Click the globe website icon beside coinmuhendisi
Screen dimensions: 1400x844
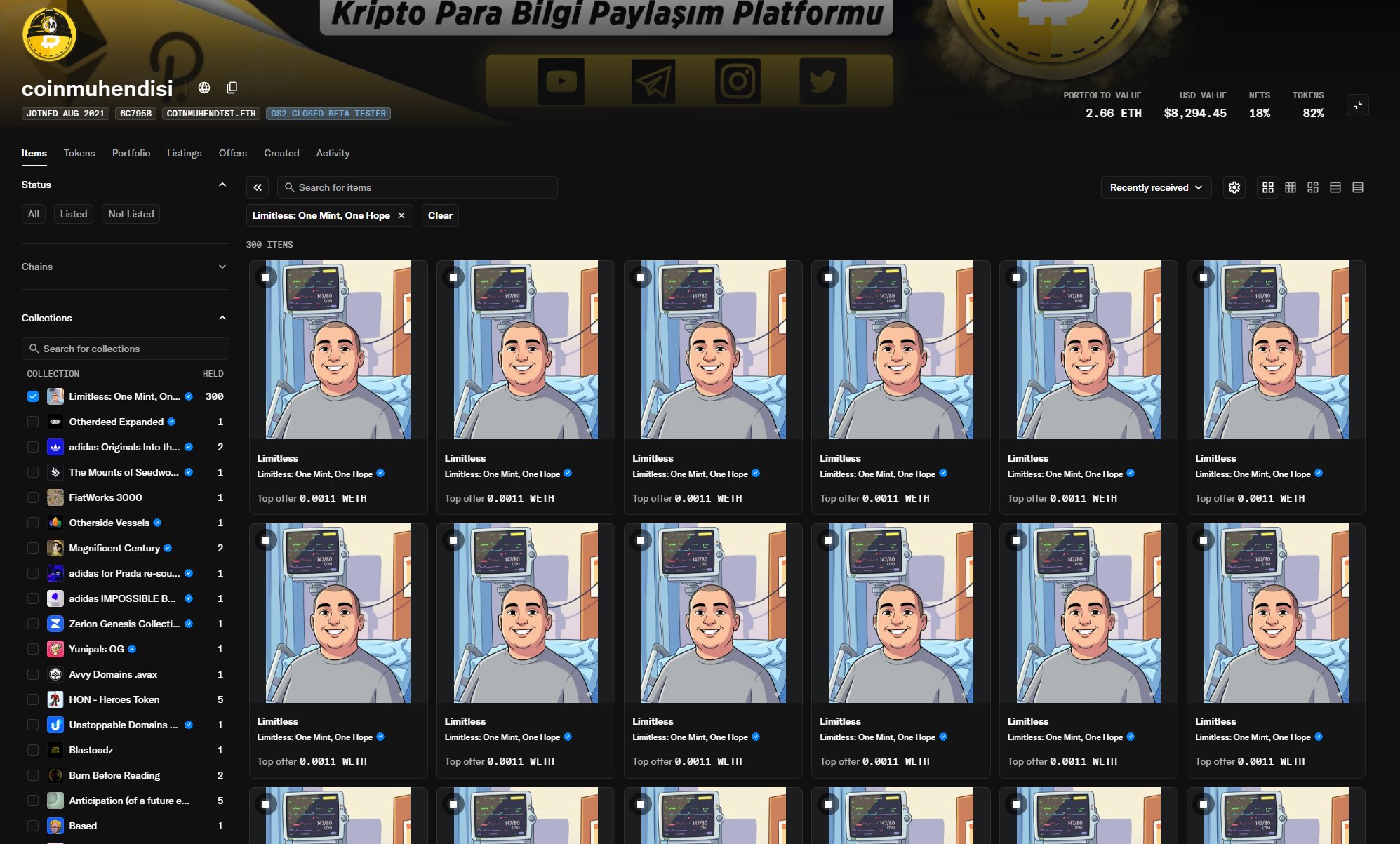[x=204, y=88]
